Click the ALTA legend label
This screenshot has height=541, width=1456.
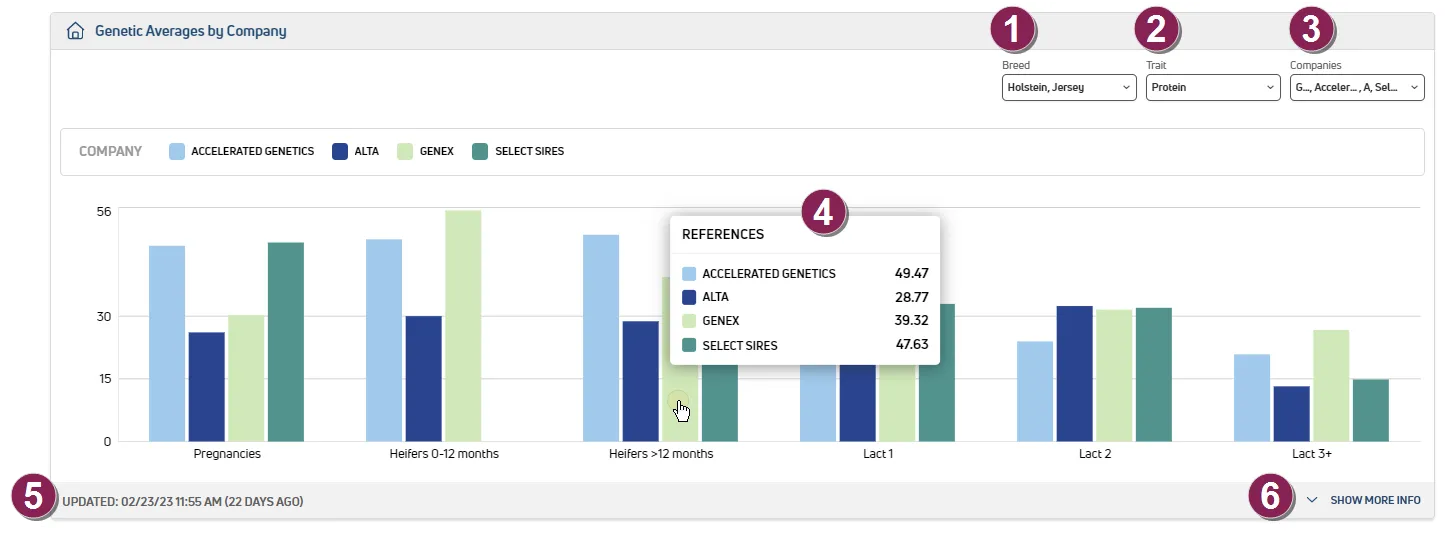click(x=366, y=152)
